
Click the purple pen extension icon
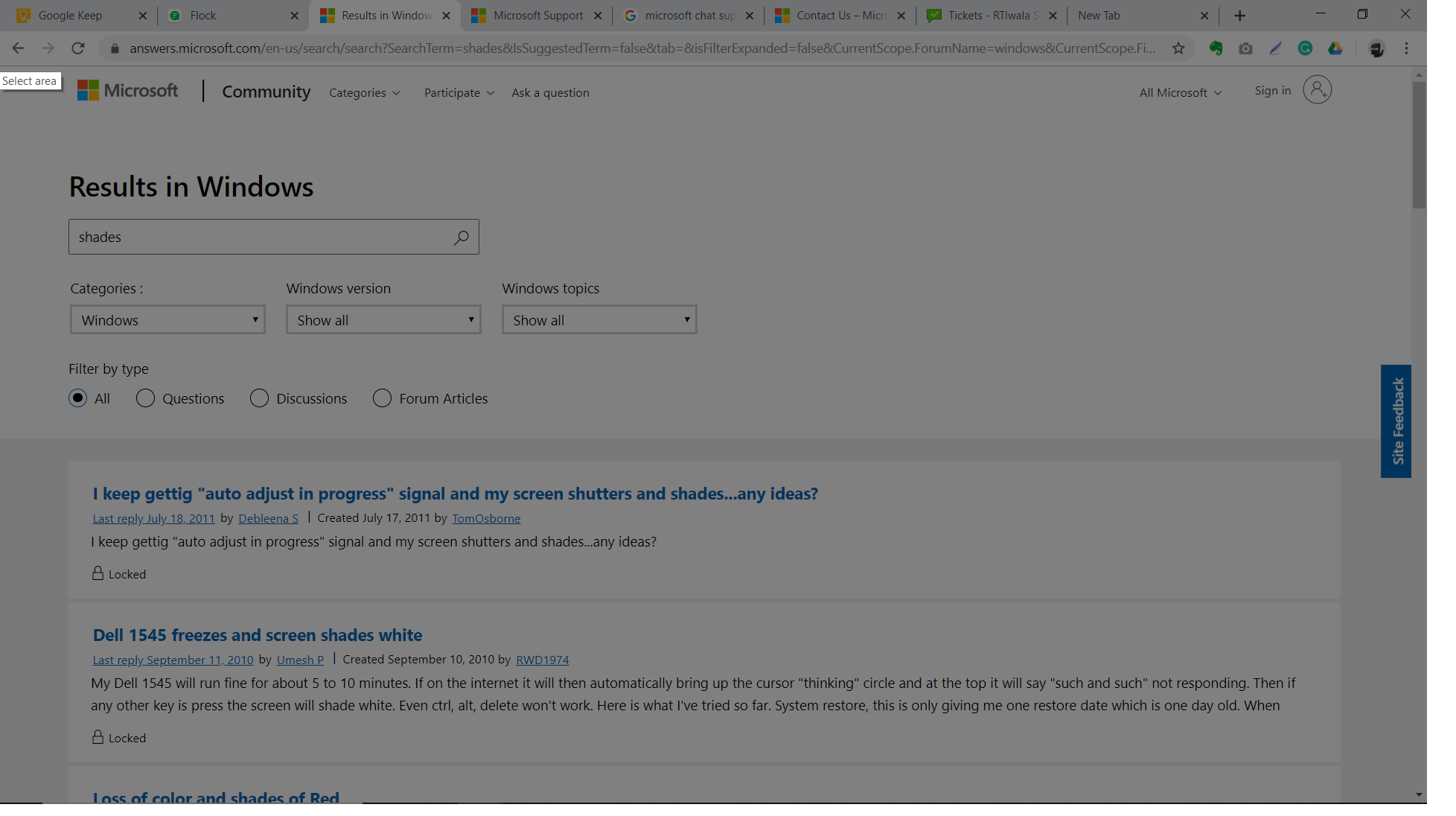click(1276, 48)
